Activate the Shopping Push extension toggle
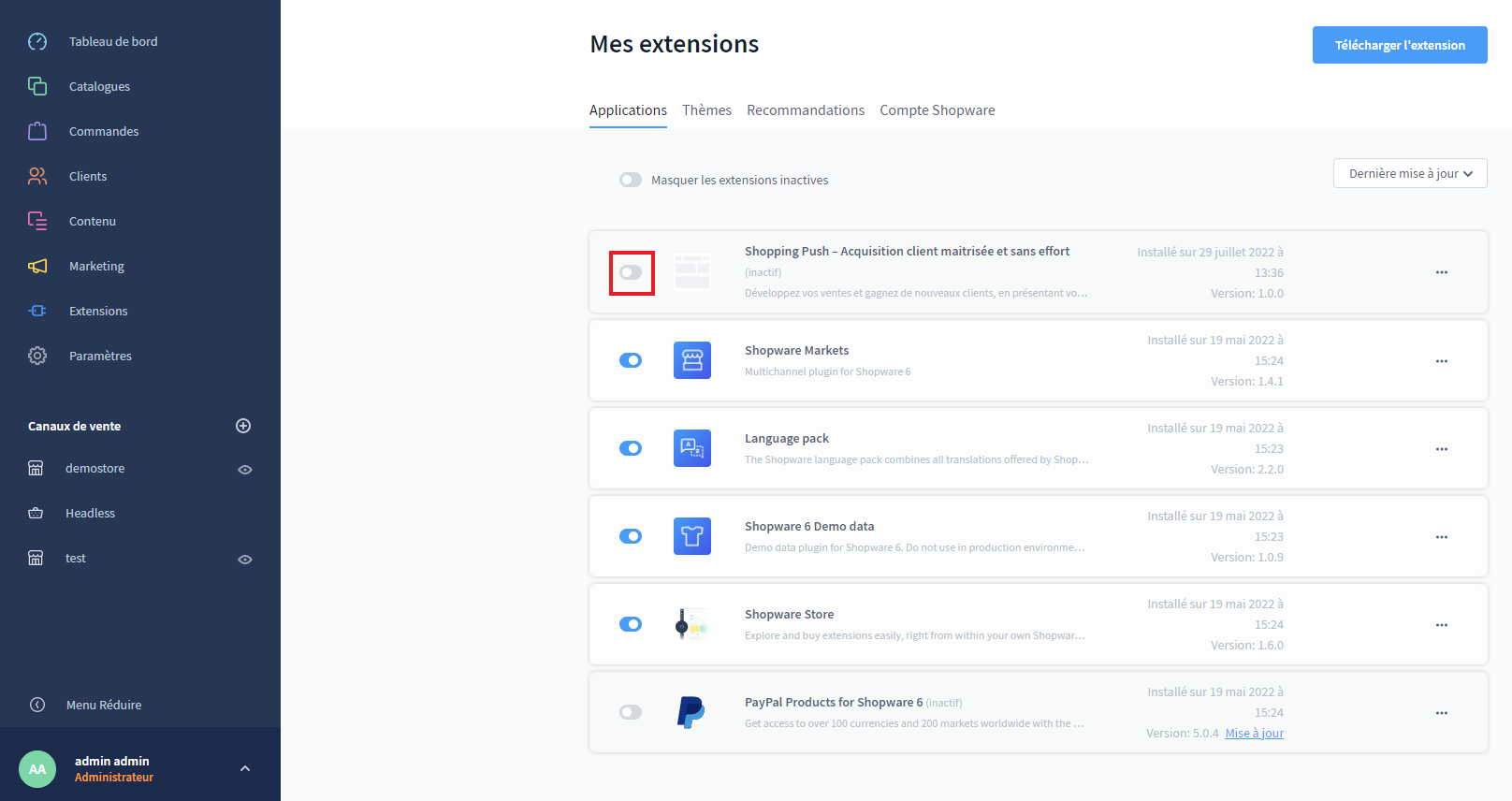The width and height of the screenshot is (1512, 801). 631,272
